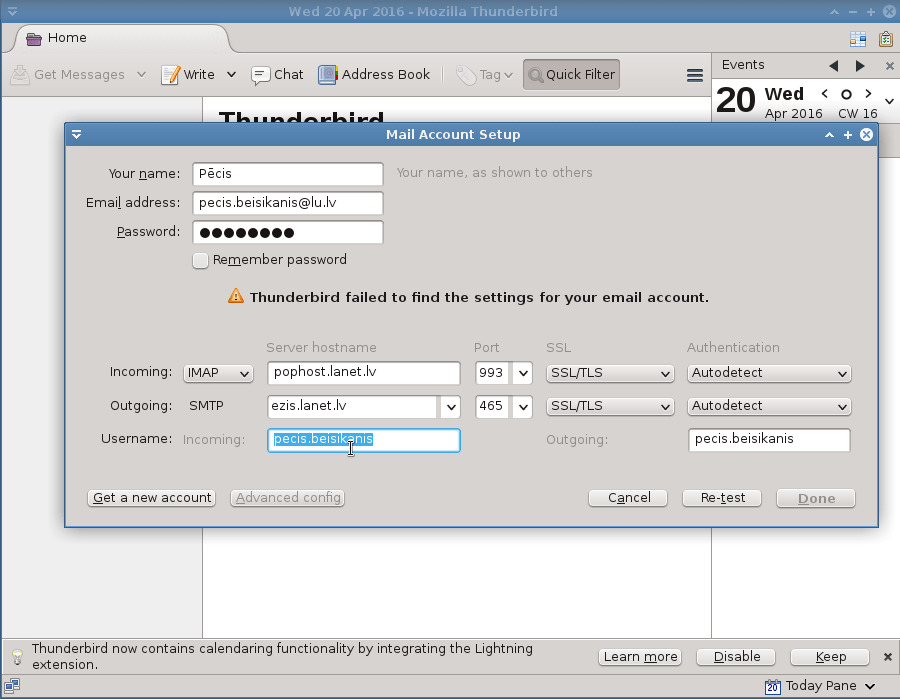Screen dimensions: 900x699
Task: Open incoming Authentication Autodetect dropdown
Action: (769, 373)
